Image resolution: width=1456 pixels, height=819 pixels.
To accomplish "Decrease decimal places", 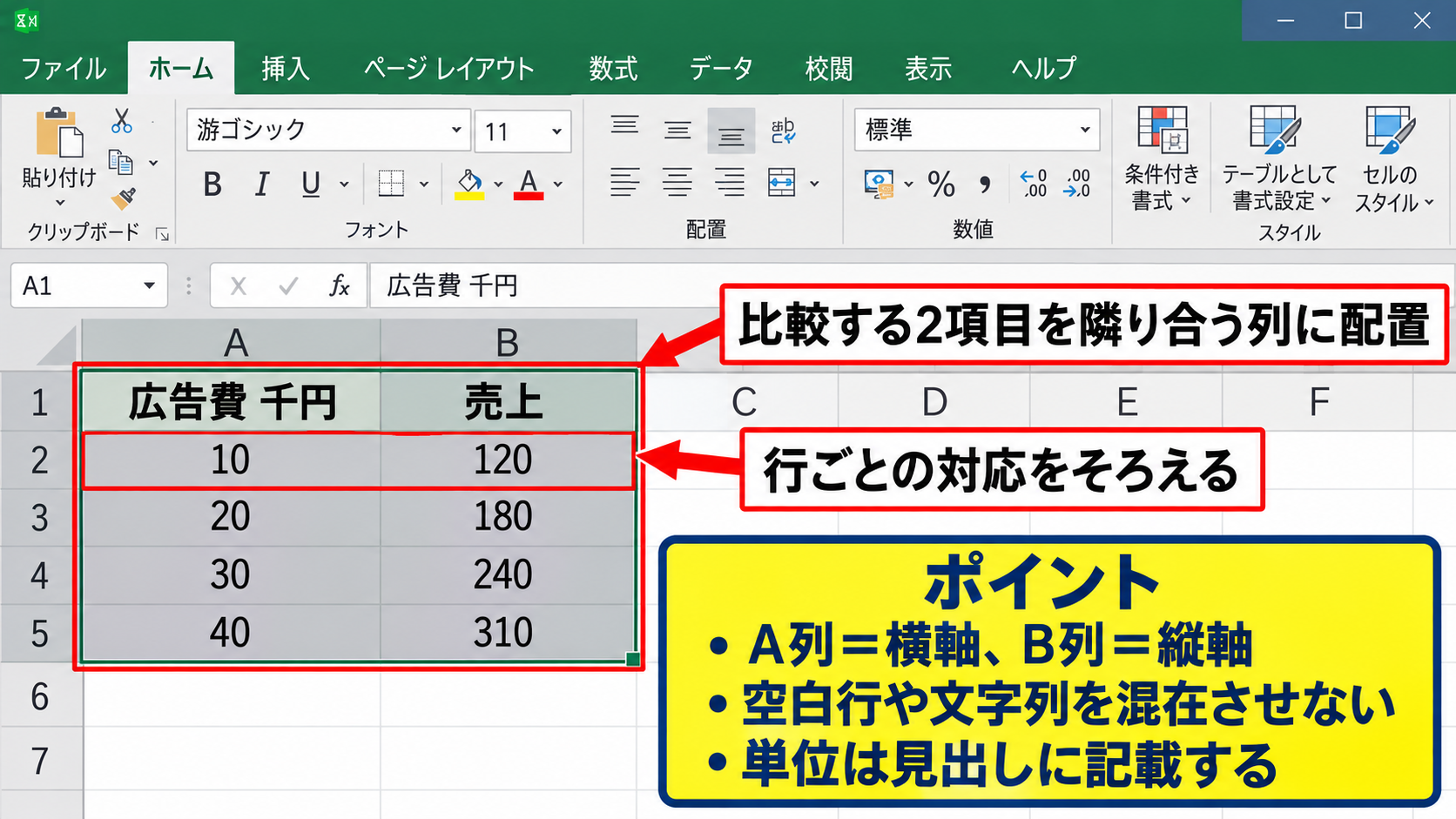I will tap(1077, 183).
